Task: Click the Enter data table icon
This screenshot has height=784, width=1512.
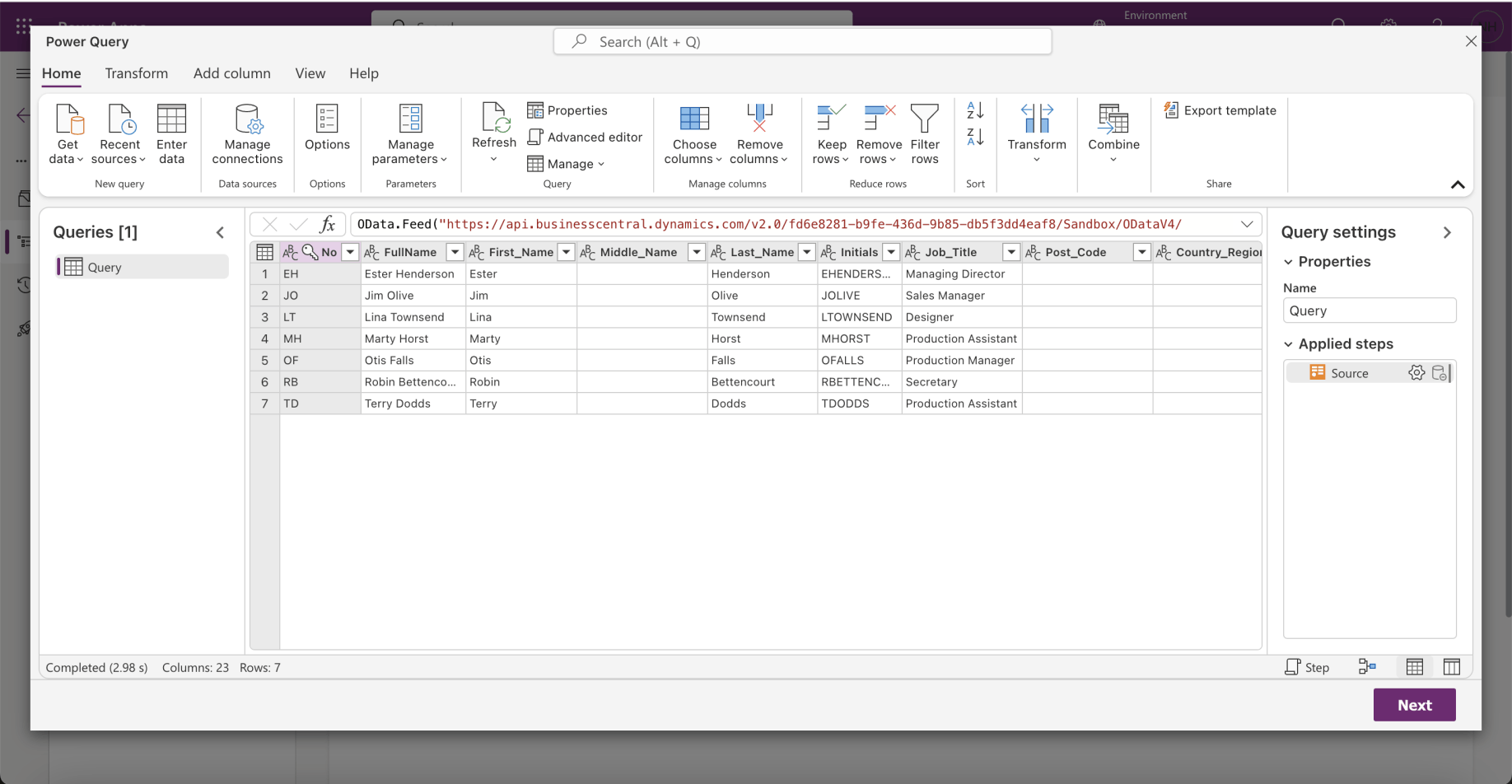Action: (x=171, y=119)
